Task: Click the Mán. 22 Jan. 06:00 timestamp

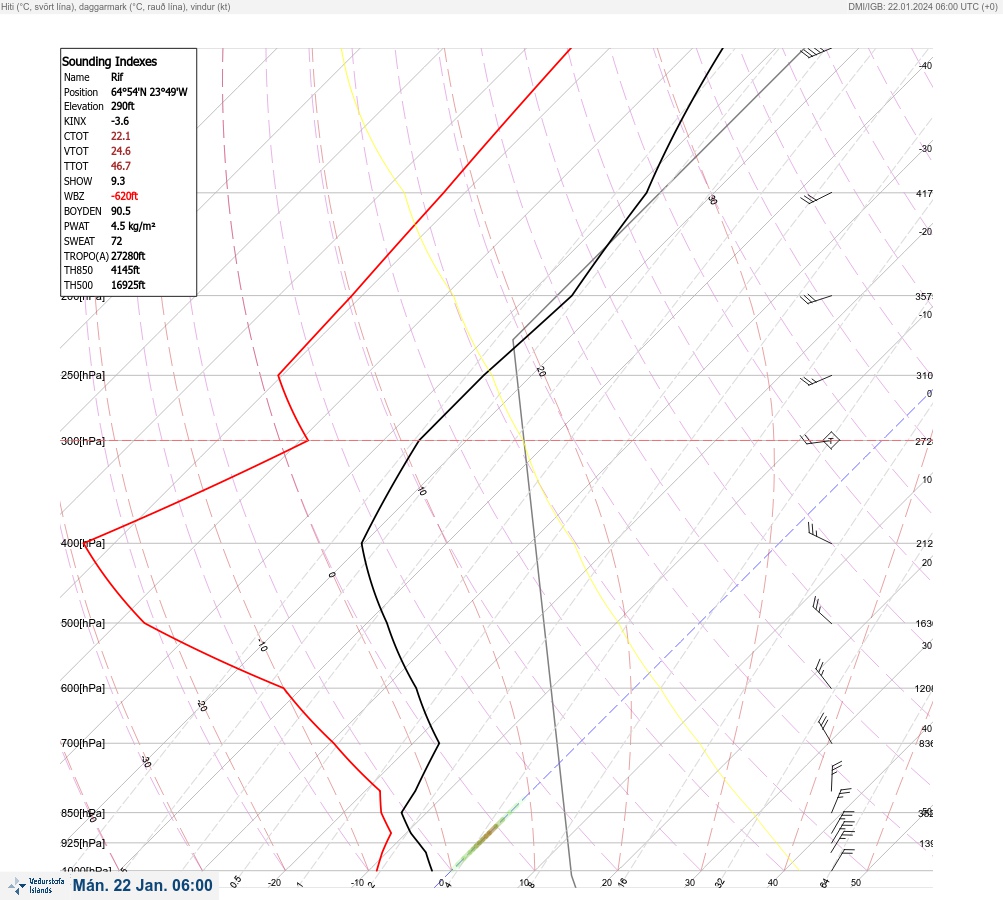Action: pyautogui.click(x=142, y=885)
